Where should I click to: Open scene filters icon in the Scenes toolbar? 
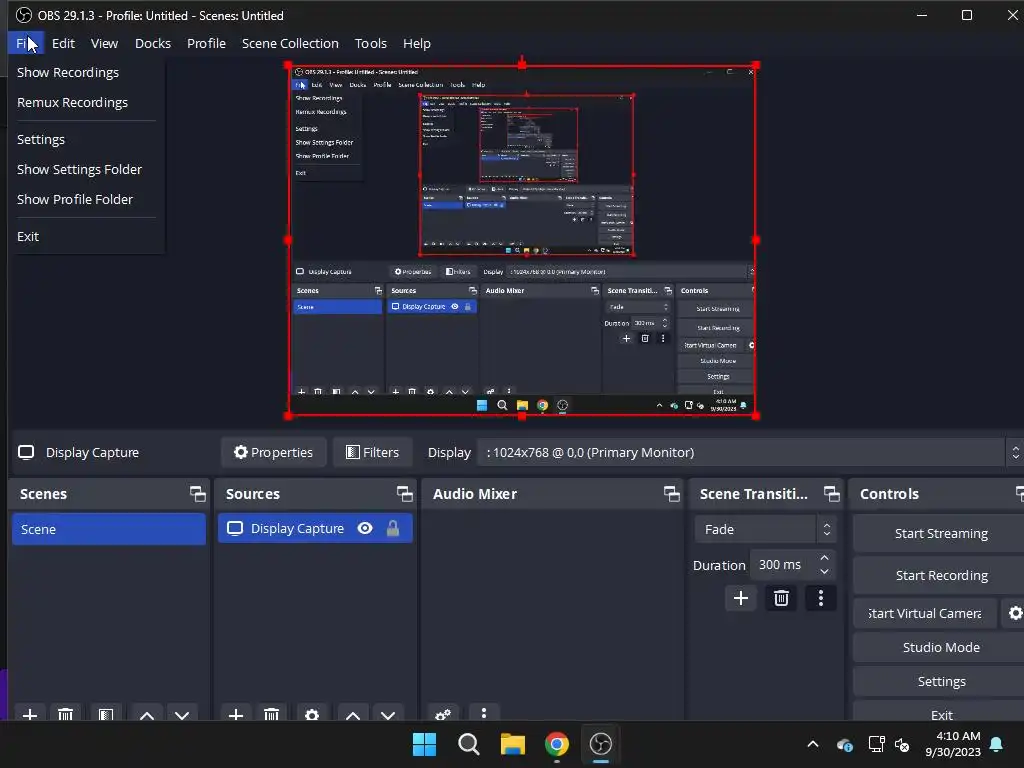click(x=106, y=714)
